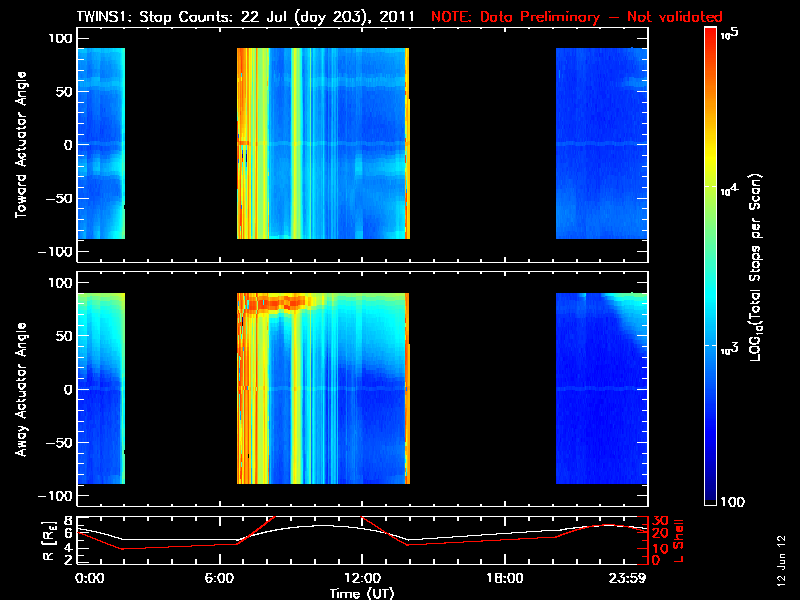Click the red '30' L Shell tick label

[660, 520]
